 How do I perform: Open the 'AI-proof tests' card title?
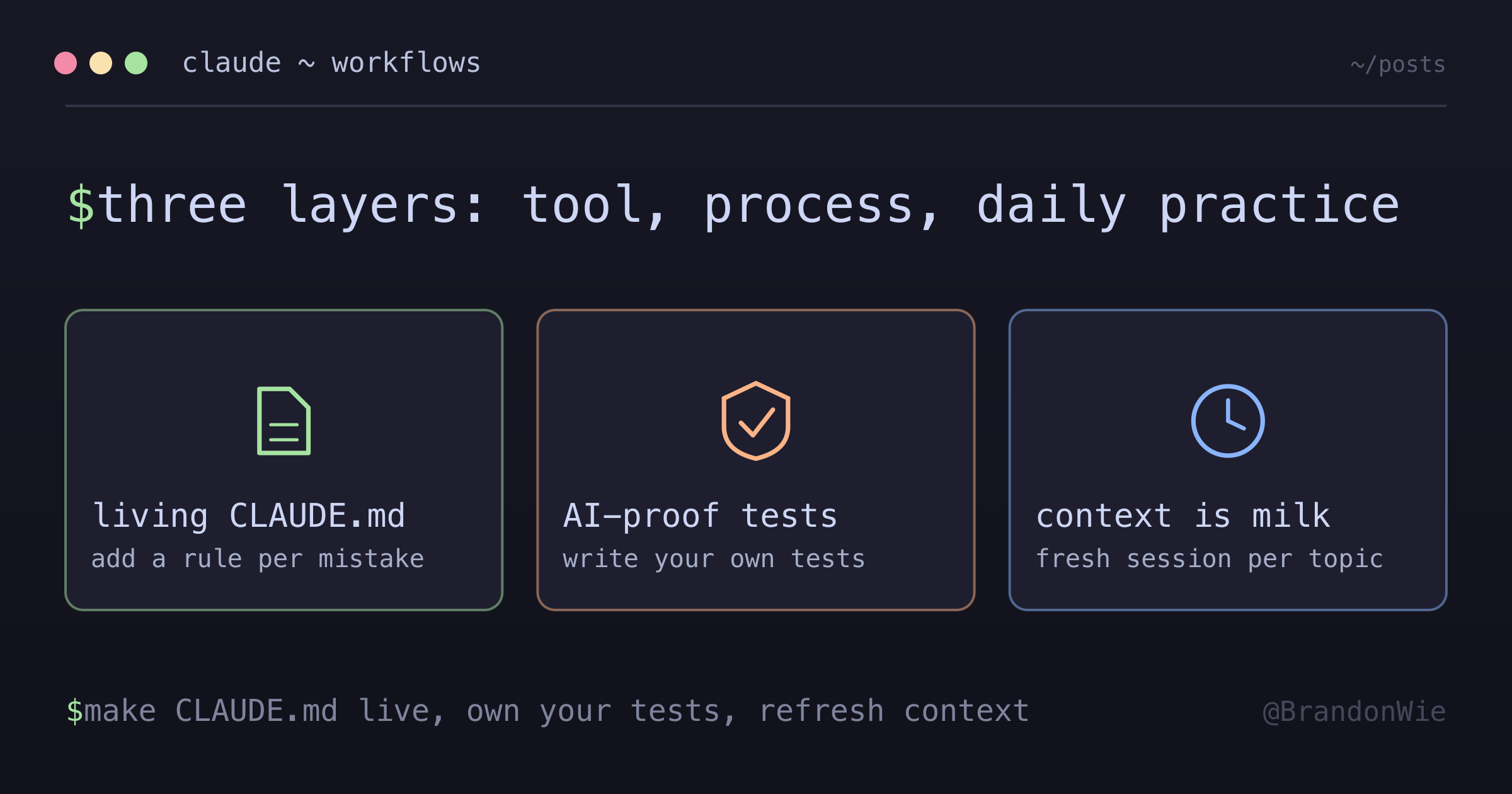coord(700,516)
